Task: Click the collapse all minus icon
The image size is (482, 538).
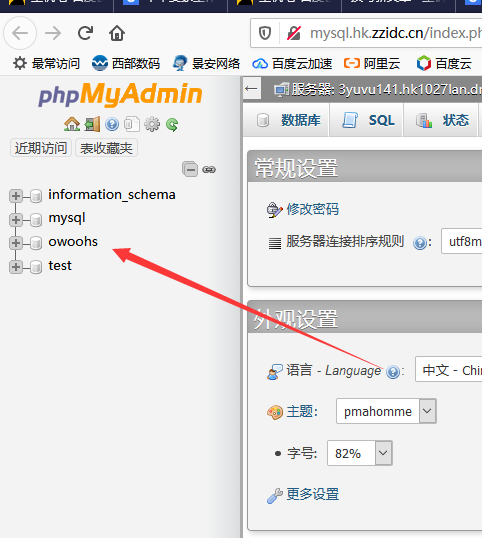Action: [x=190, y=169]
